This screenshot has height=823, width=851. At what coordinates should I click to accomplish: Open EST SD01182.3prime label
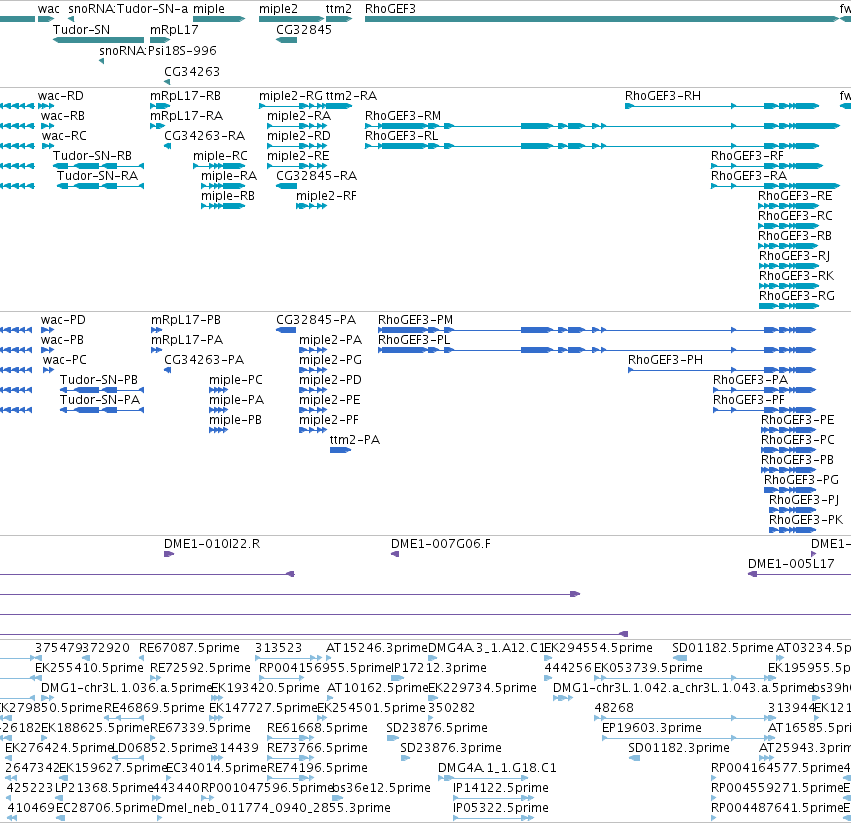tap(679, 748)
